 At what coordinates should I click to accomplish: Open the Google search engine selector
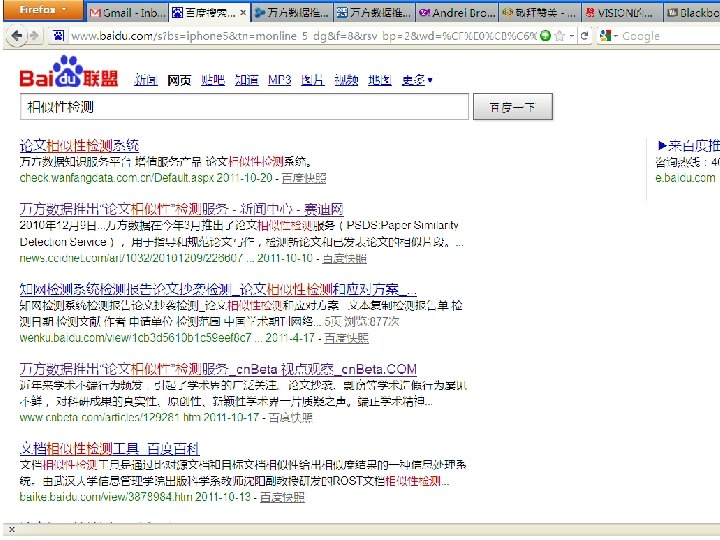(609, 36)
